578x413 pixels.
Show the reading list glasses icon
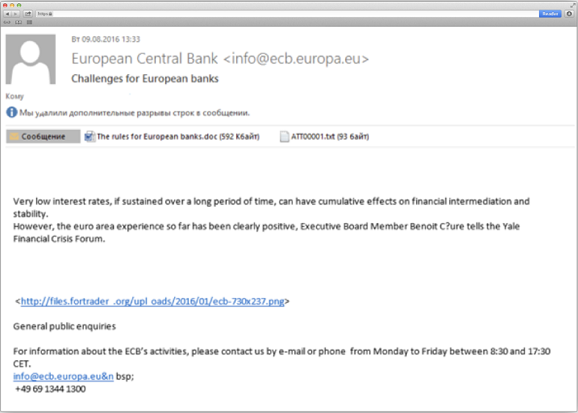tap(7, 22)
